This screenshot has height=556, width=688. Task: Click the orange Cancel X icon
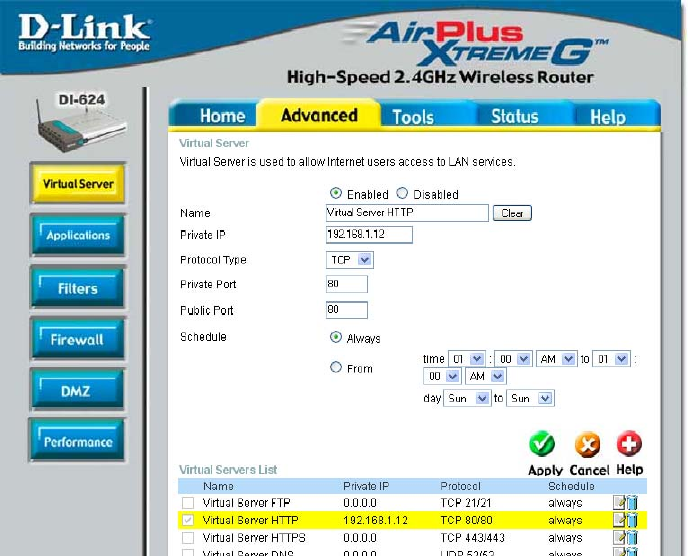(588, 445)
